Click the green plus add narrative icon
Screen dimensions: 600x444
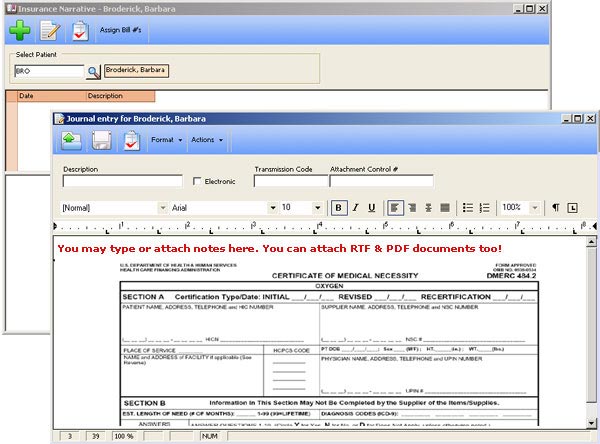(x=20, y=31)
